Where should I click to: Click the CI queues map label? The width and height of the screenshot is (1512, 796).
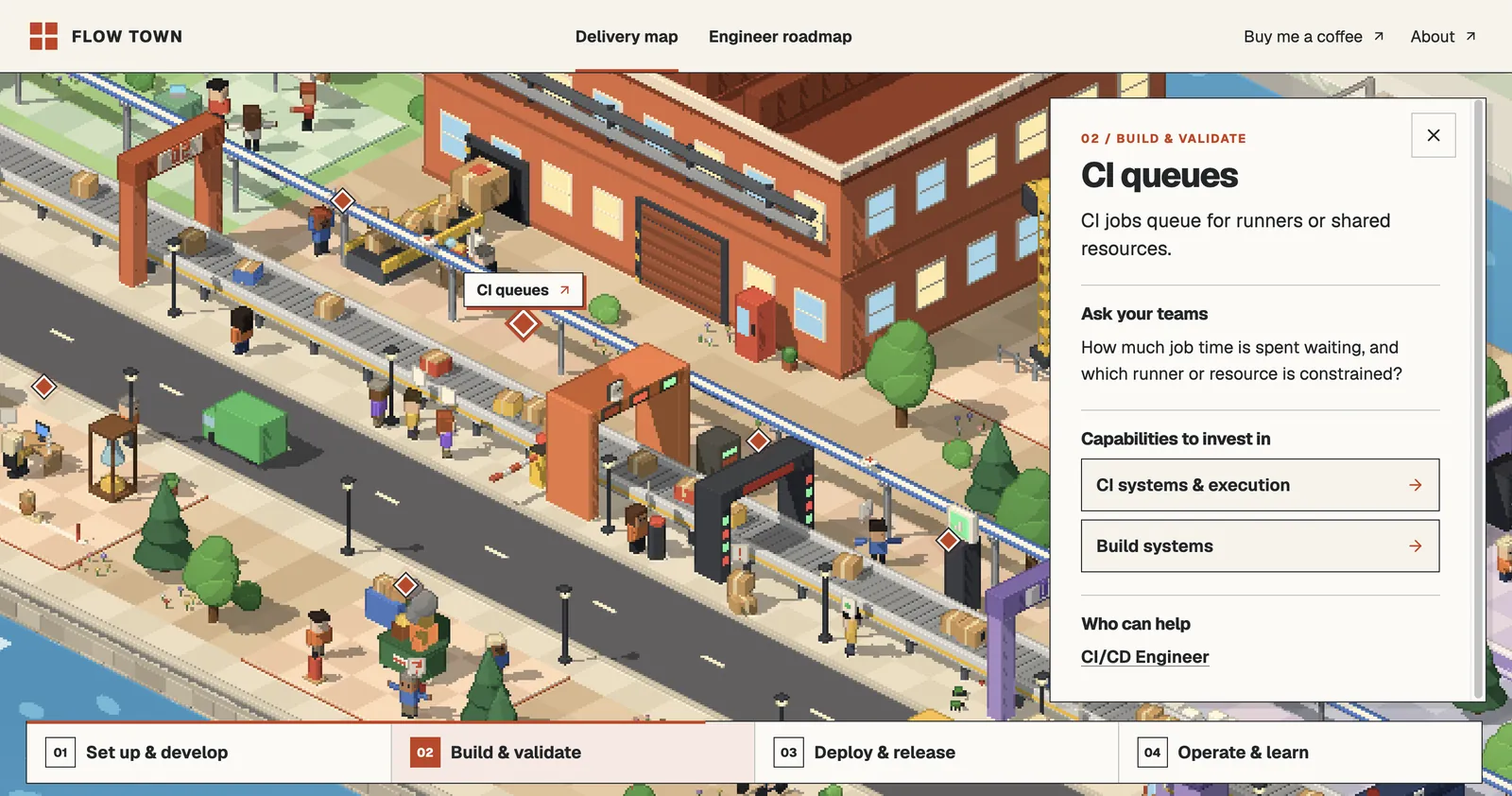point(523,290)
